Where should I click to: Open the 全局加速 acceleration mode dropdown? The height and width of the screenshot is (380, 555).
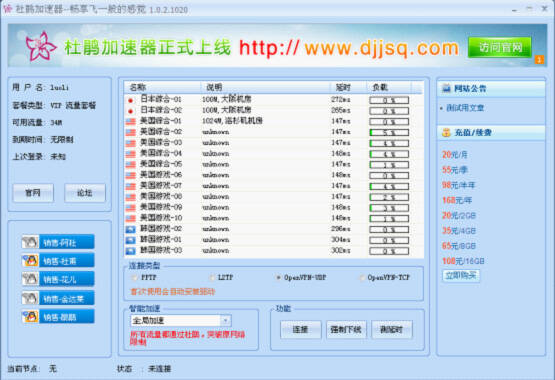pyautogui.click(x=225, y=321)
